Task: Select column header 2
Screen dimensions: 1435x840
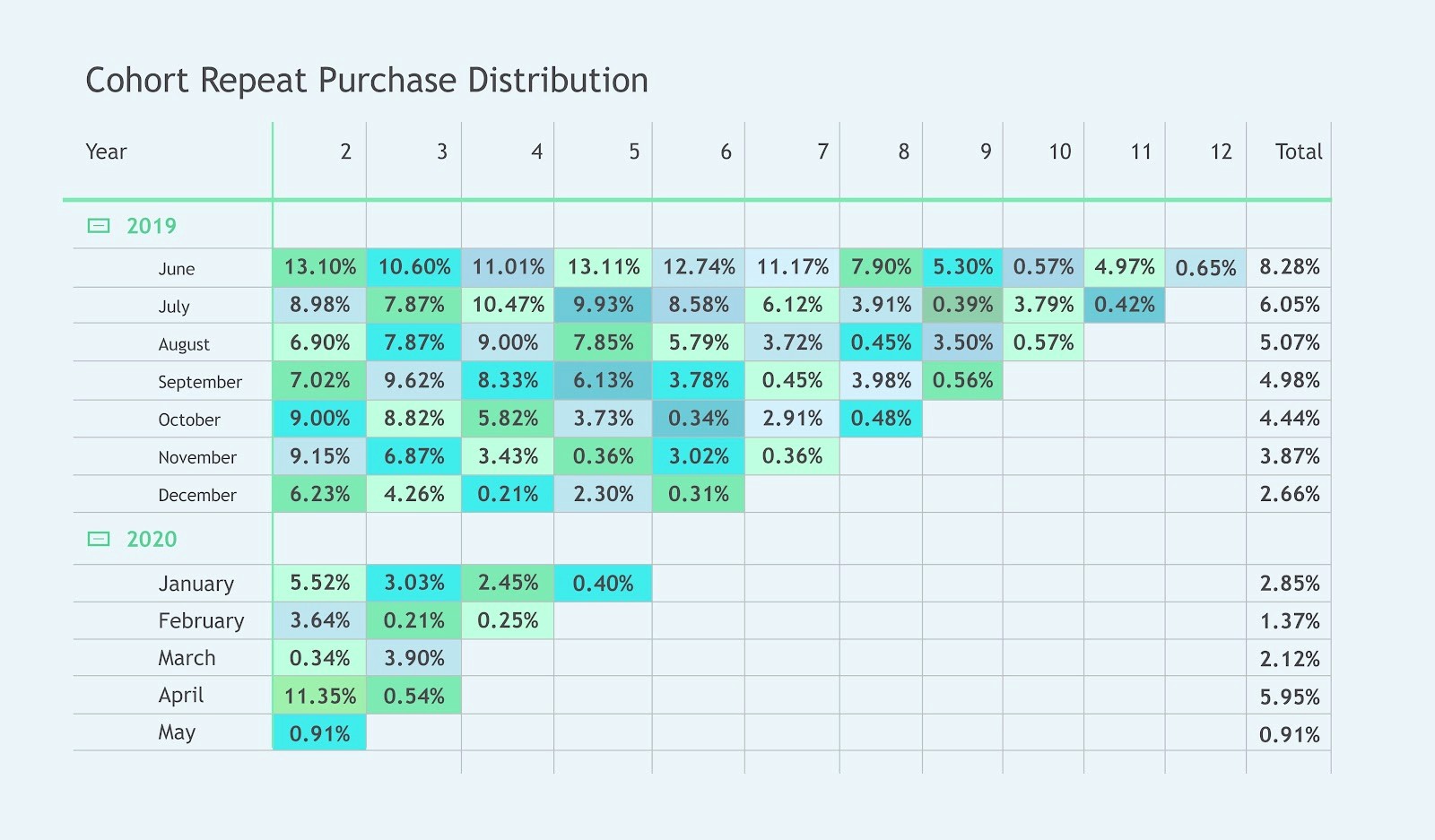Action: coord(345,152)
